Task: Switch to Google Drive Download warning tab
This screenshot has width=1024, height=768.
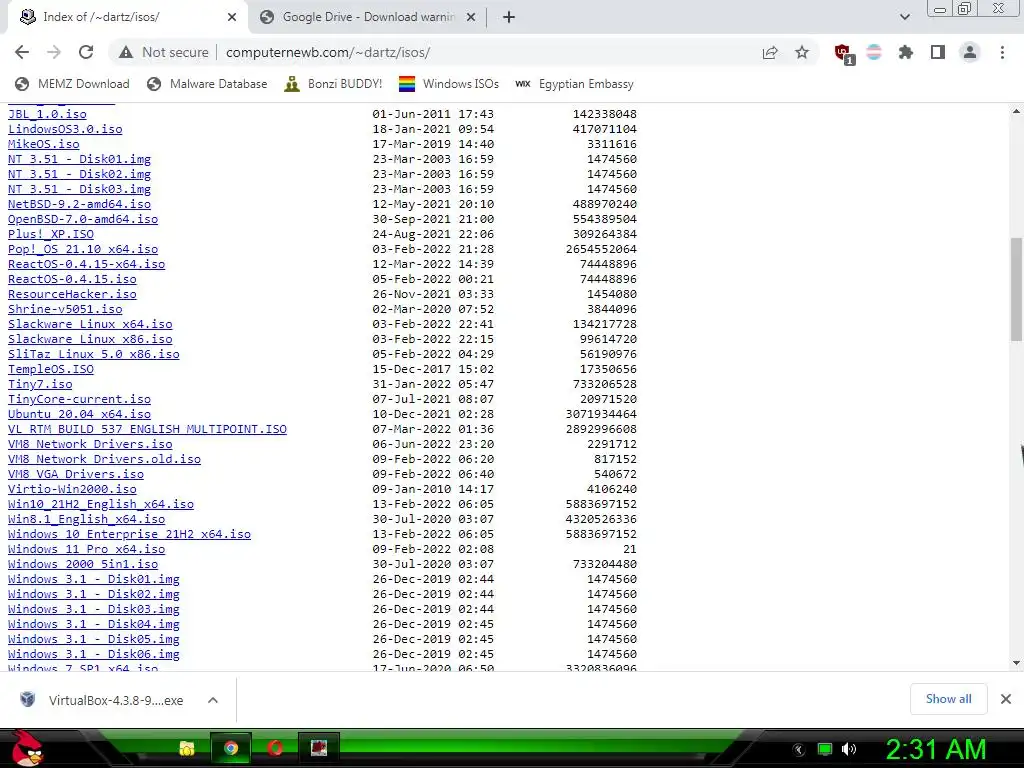Action: coord(368,17)
